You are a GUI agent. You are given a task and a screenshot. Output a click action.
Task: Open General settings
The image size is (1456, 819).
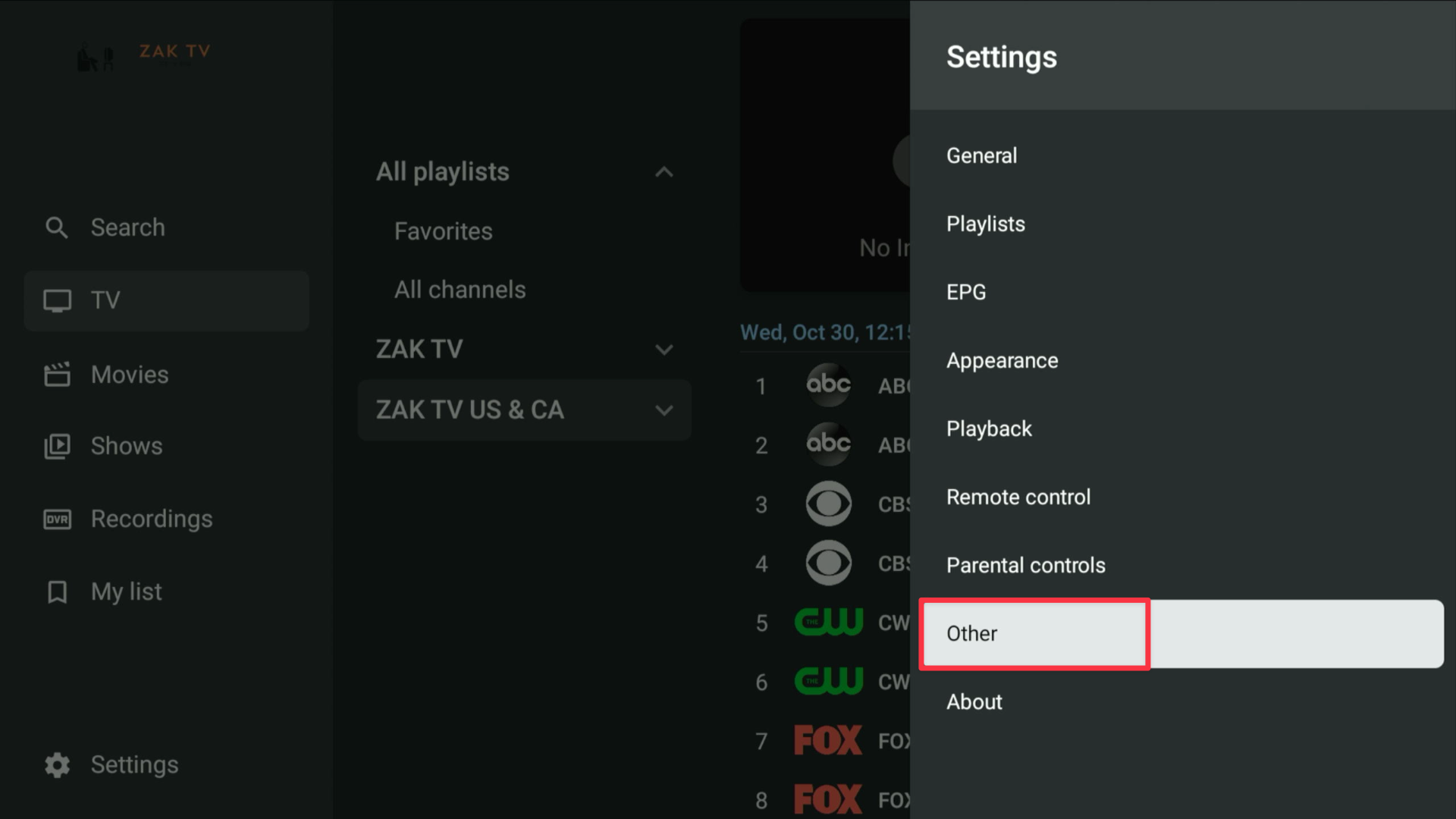point(981,155)
